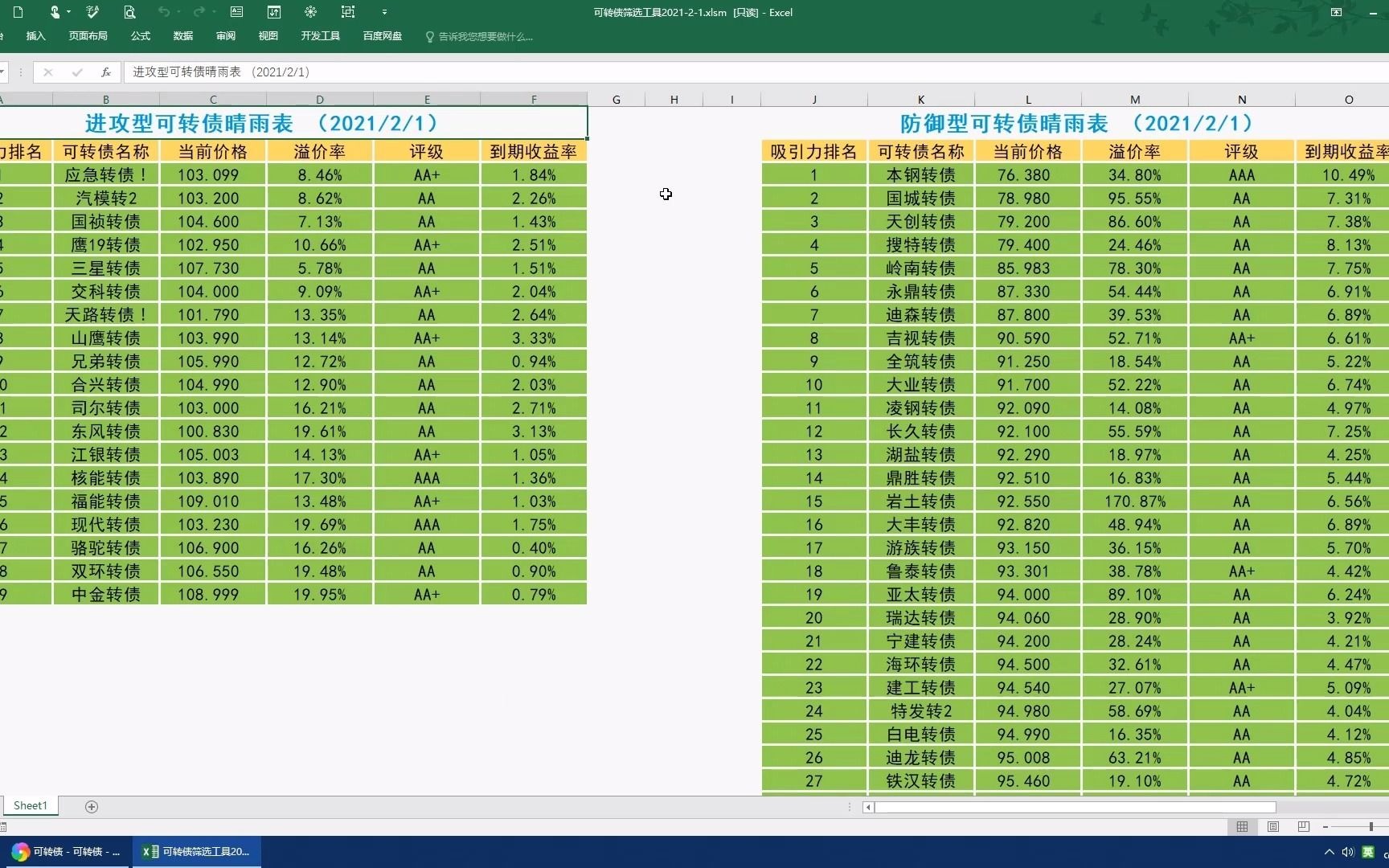Image resolution: width=1389 pixels, height=868 pixels.
Task: Click rating cell AAA for 核能转债
Action: [427, 477]
